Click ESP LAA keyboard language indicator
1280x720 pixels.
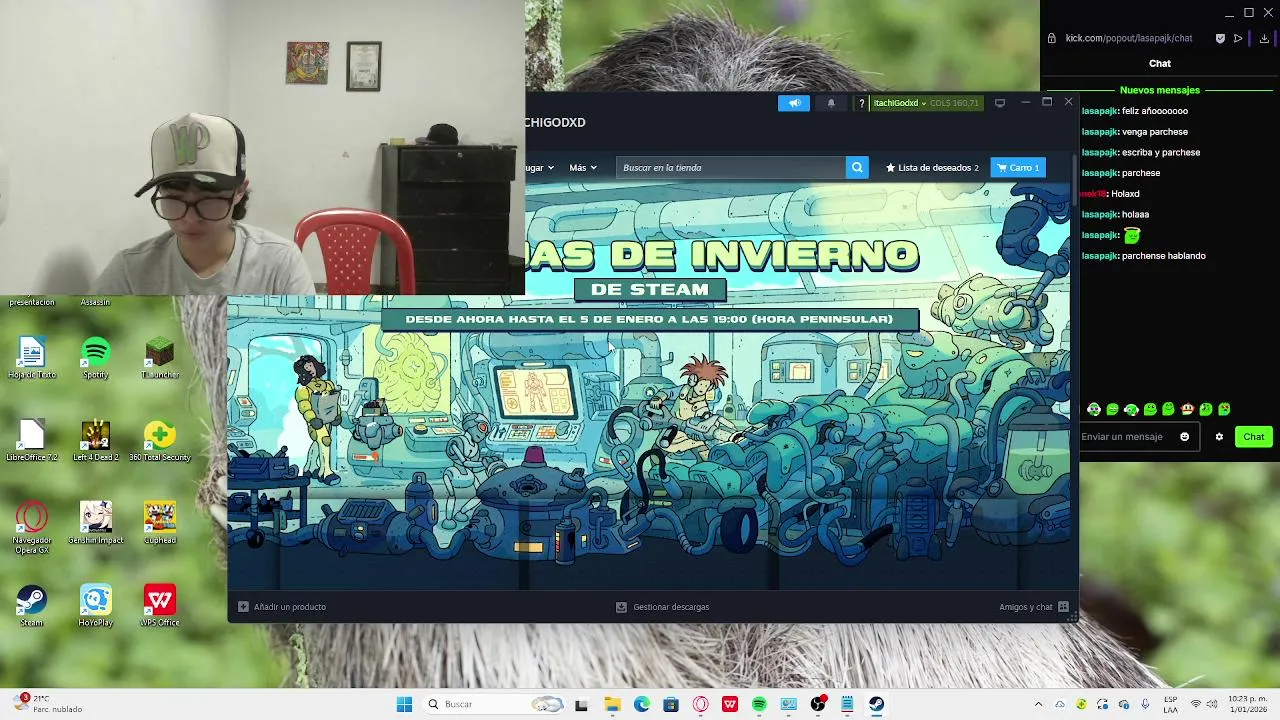coord(1170,704)
